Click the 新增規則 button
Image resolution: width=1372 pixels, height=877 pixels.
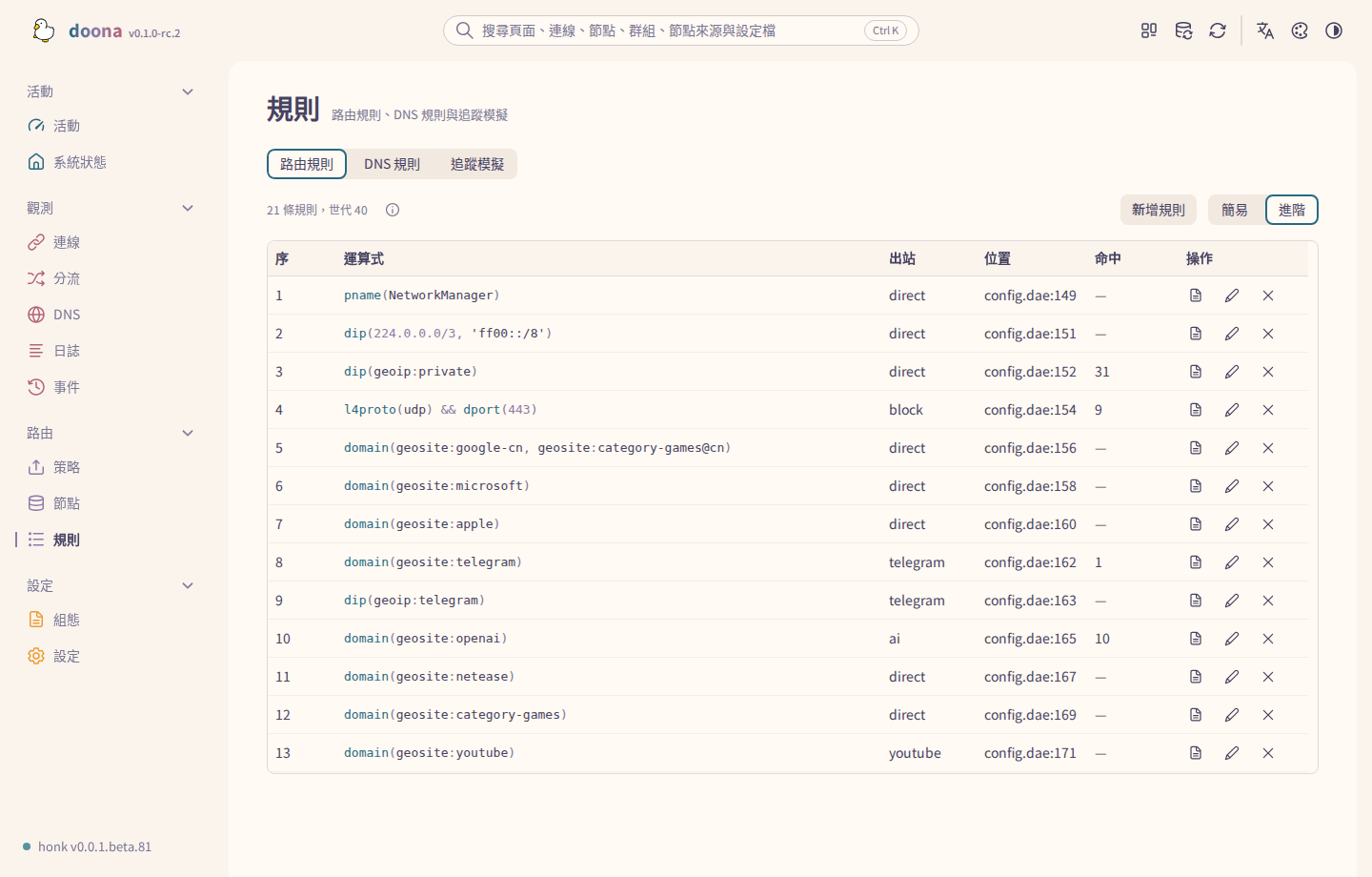point(1159,210)
